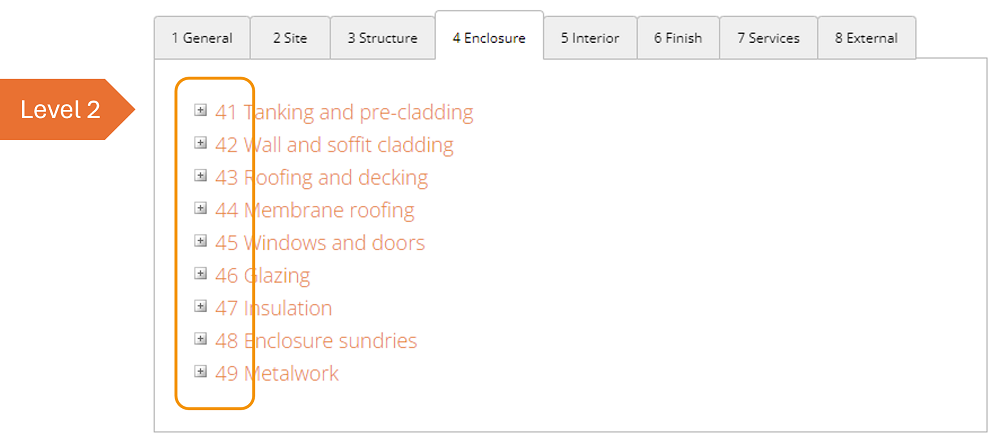This screenshot has height=446, width=1000.
Task: Expand the 41 Tanking and pre-cladding node
Action: coord(200,111)
